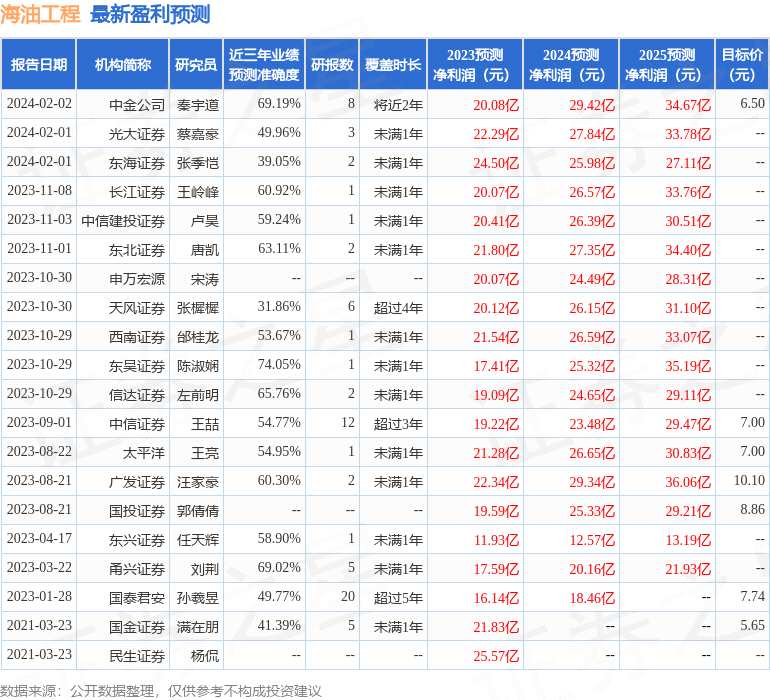This screenshot has height=700, width=770.
Task: Click target price 8.86
Action: click(x=752, y=509)
